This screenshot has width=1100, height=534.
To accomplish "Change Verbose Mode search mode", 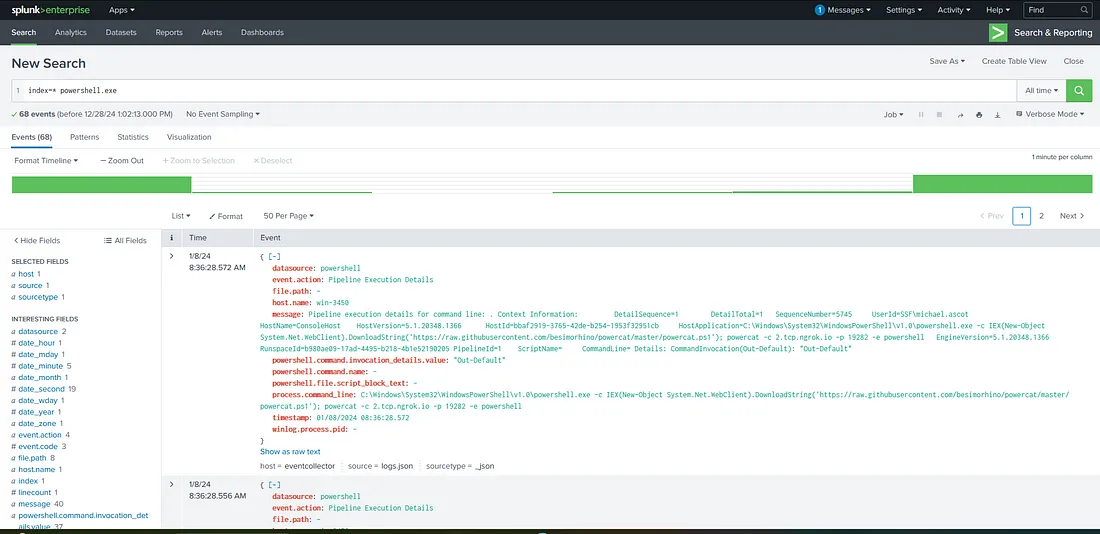I will pyautogui.click(x=1050, y=114).
